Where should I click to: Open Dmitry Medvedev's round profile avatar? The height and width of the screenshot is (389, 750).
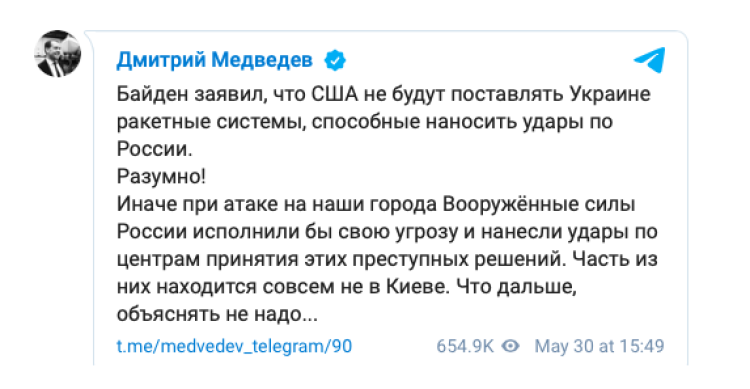57,54
